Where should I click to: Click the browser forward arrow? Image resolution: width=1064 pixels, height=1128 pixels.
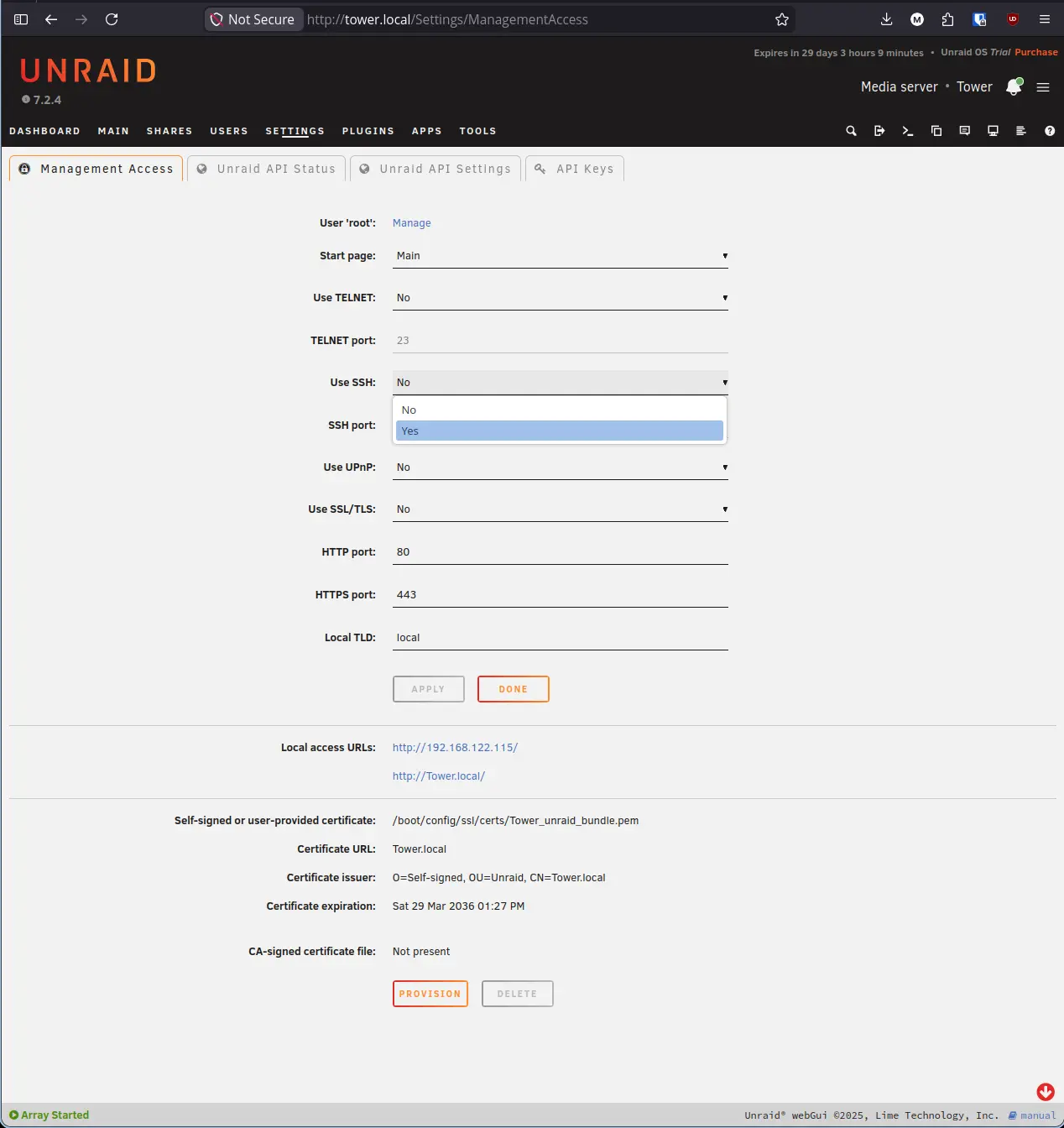click(81, 19)
